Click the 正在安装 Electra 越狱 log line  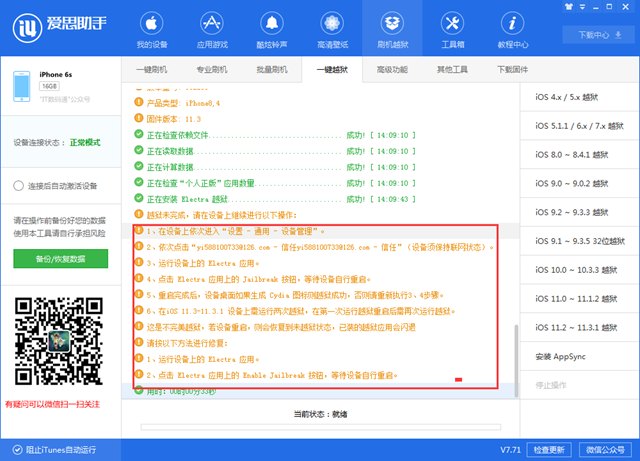[x=275, y=199]
